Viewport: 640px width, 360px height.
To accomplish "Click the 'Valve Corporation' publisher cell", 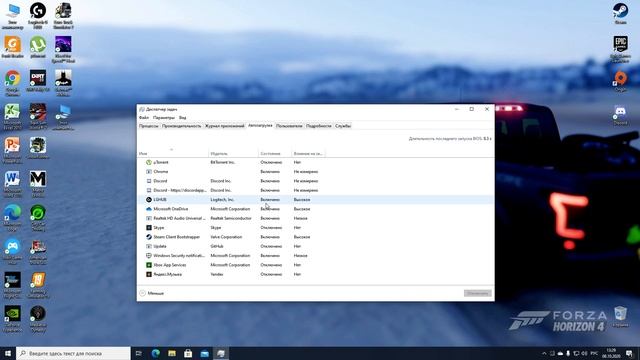I will point(226,237).
